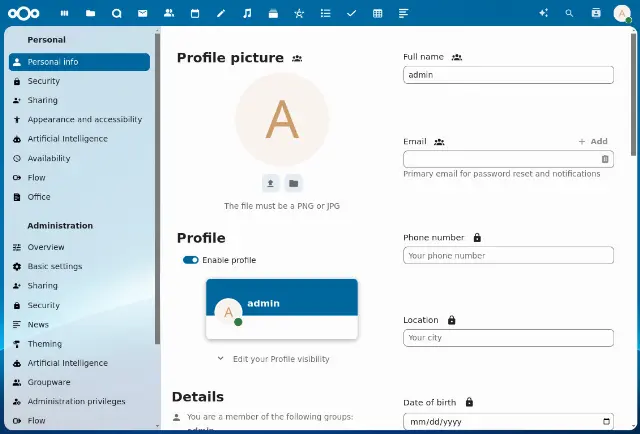
Task: Open the Deck app icon
Action: tap(273, 13)
